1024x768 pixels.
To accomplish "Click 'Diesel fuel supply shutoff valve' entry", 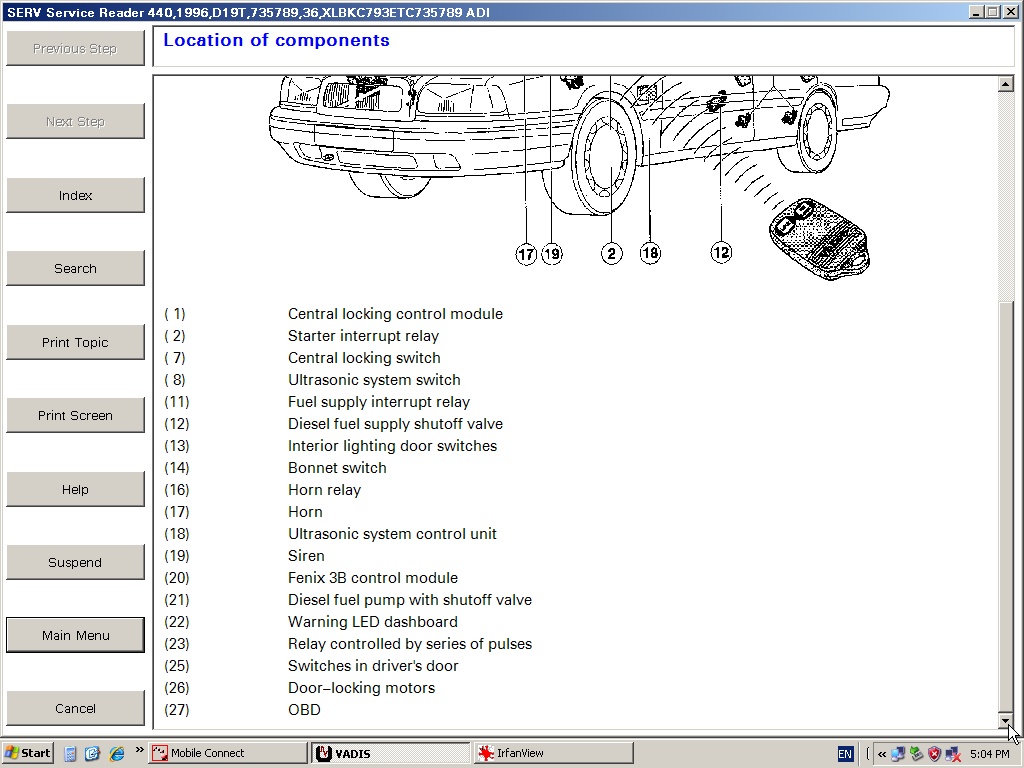I will click(x=395, y=424).
